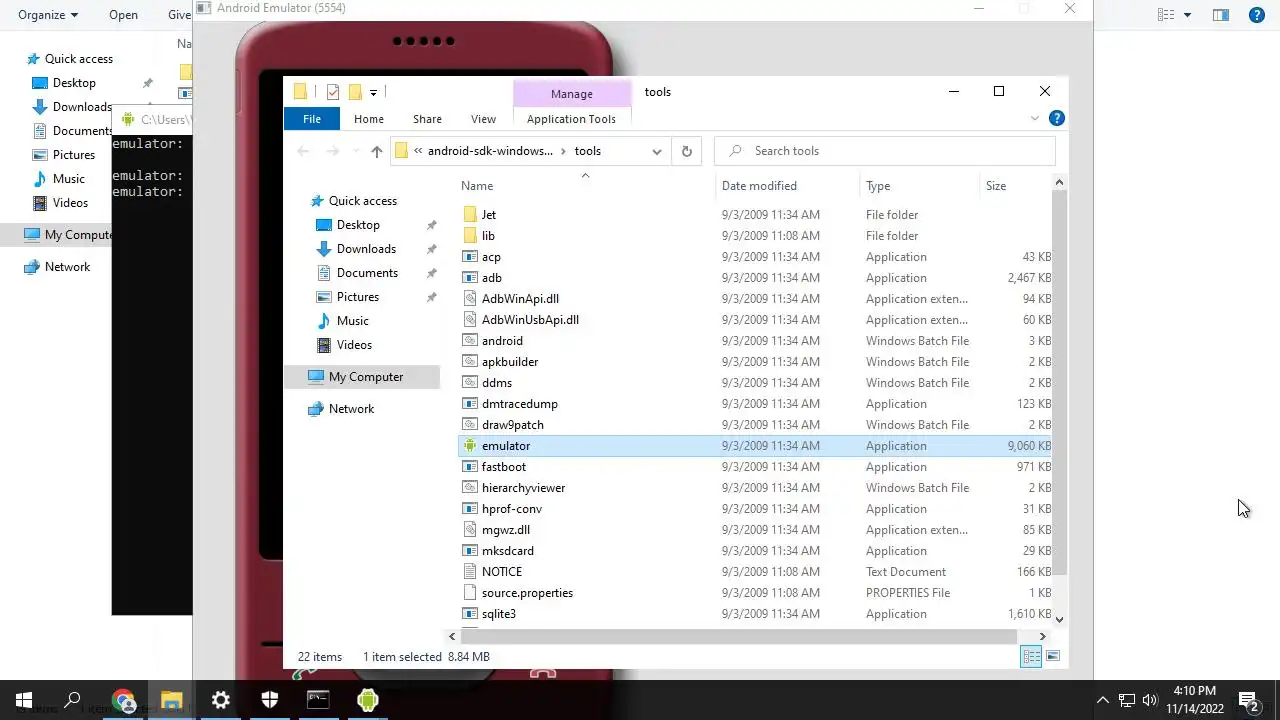Click New folder quick access toolbar icon
The image size is (1280, 720).
[354, 92]
